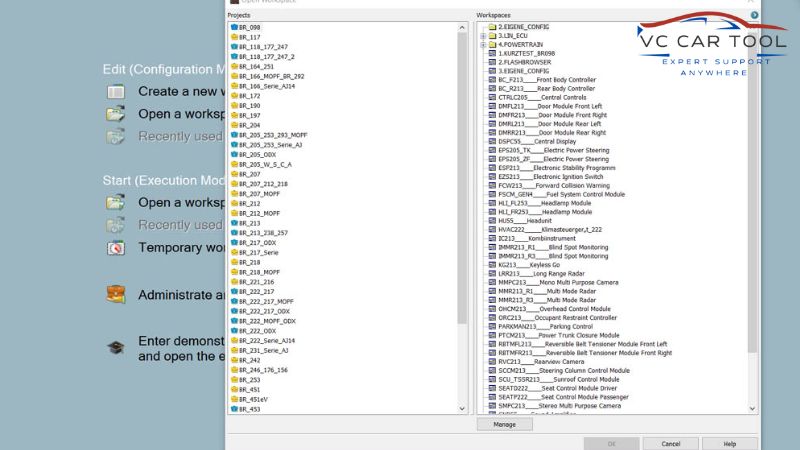The height and width of the screenshot is (450, 800).
Task: Expand the 3.LIN_ECU folder node
Action: click(x=484, y=35)
